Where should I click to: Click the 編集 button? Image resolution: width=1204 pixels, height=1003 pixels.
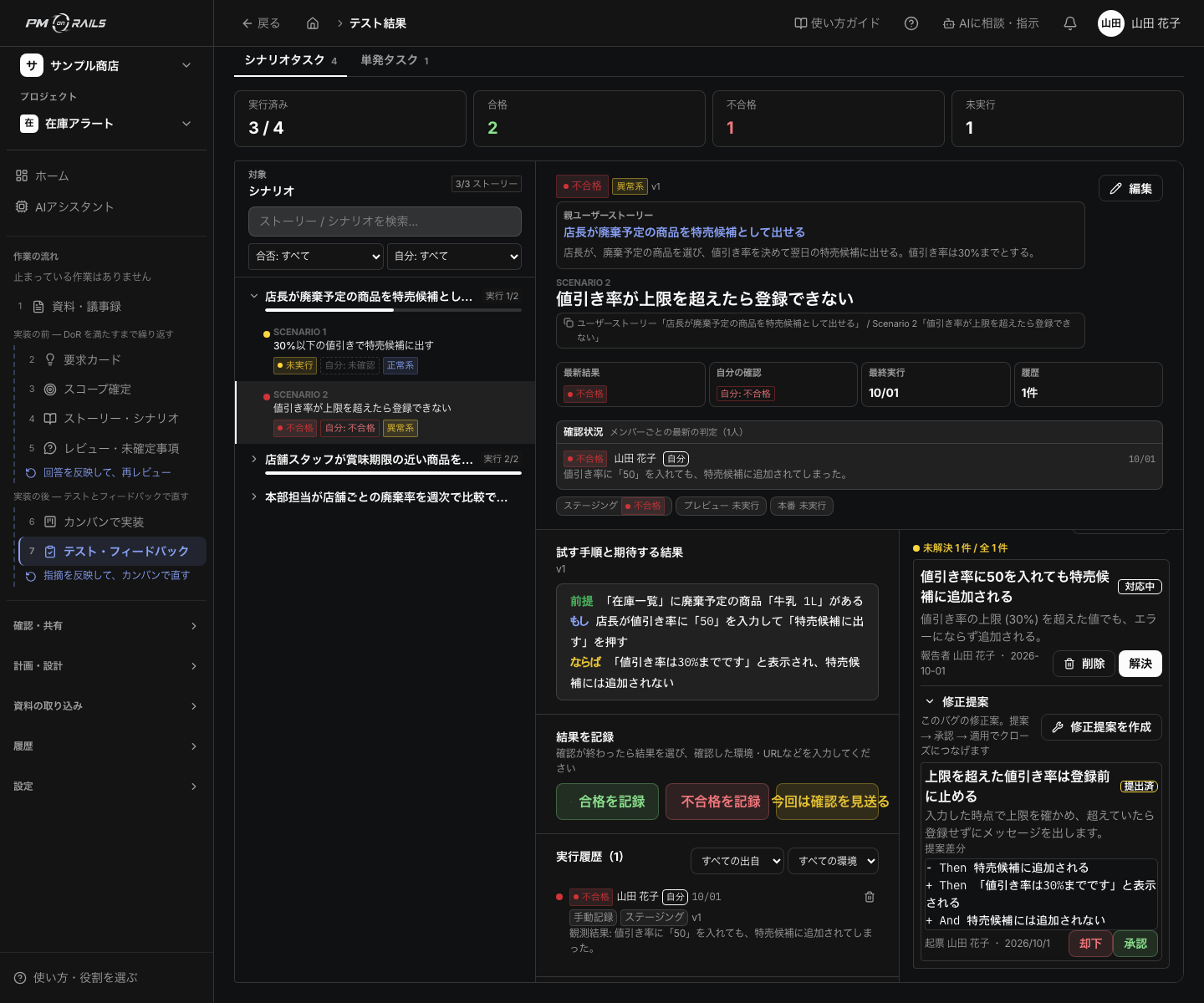tap(1130, 189)
